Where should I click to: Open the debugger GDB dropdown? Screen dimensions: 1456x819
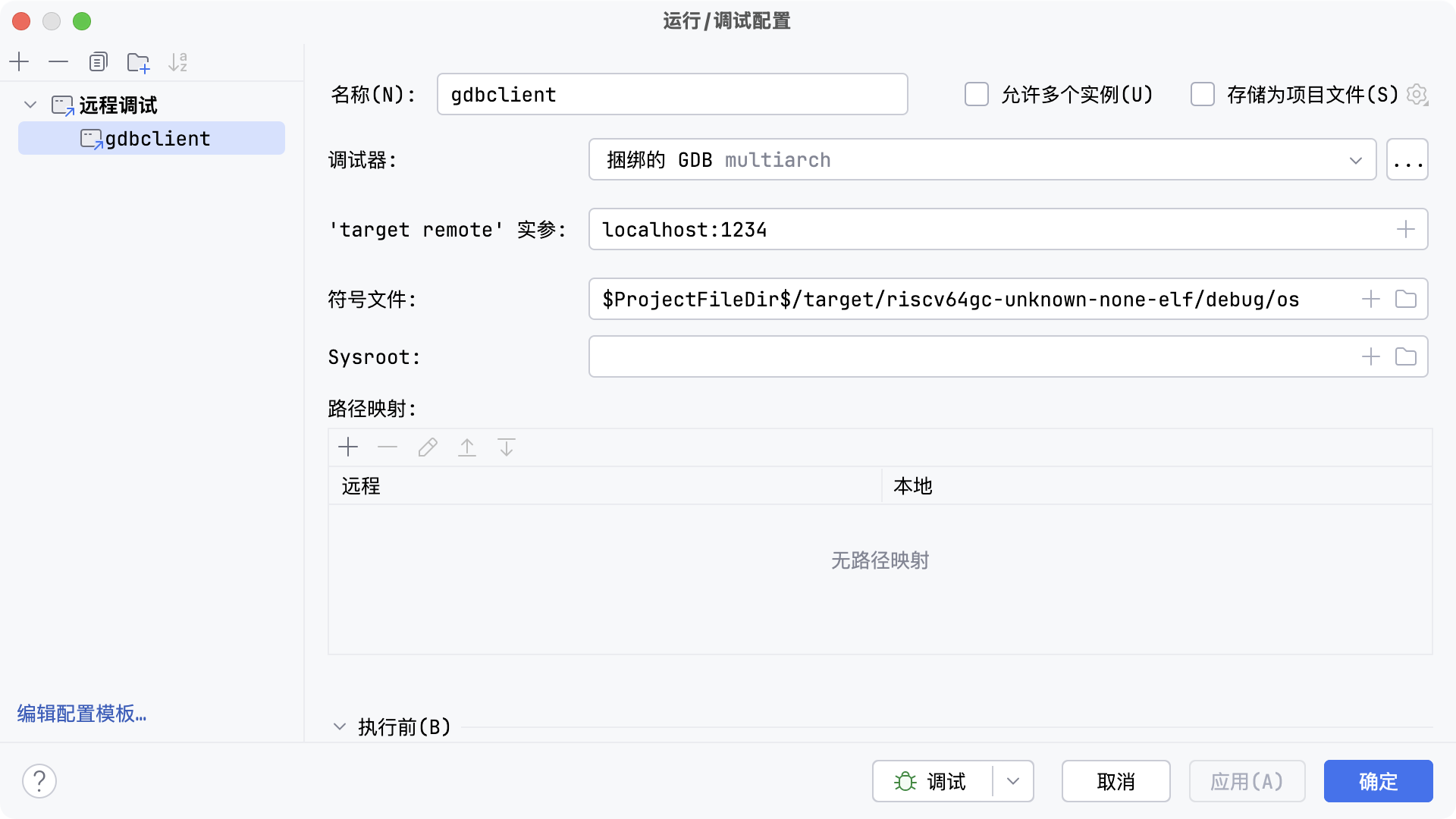point(1355,160)
